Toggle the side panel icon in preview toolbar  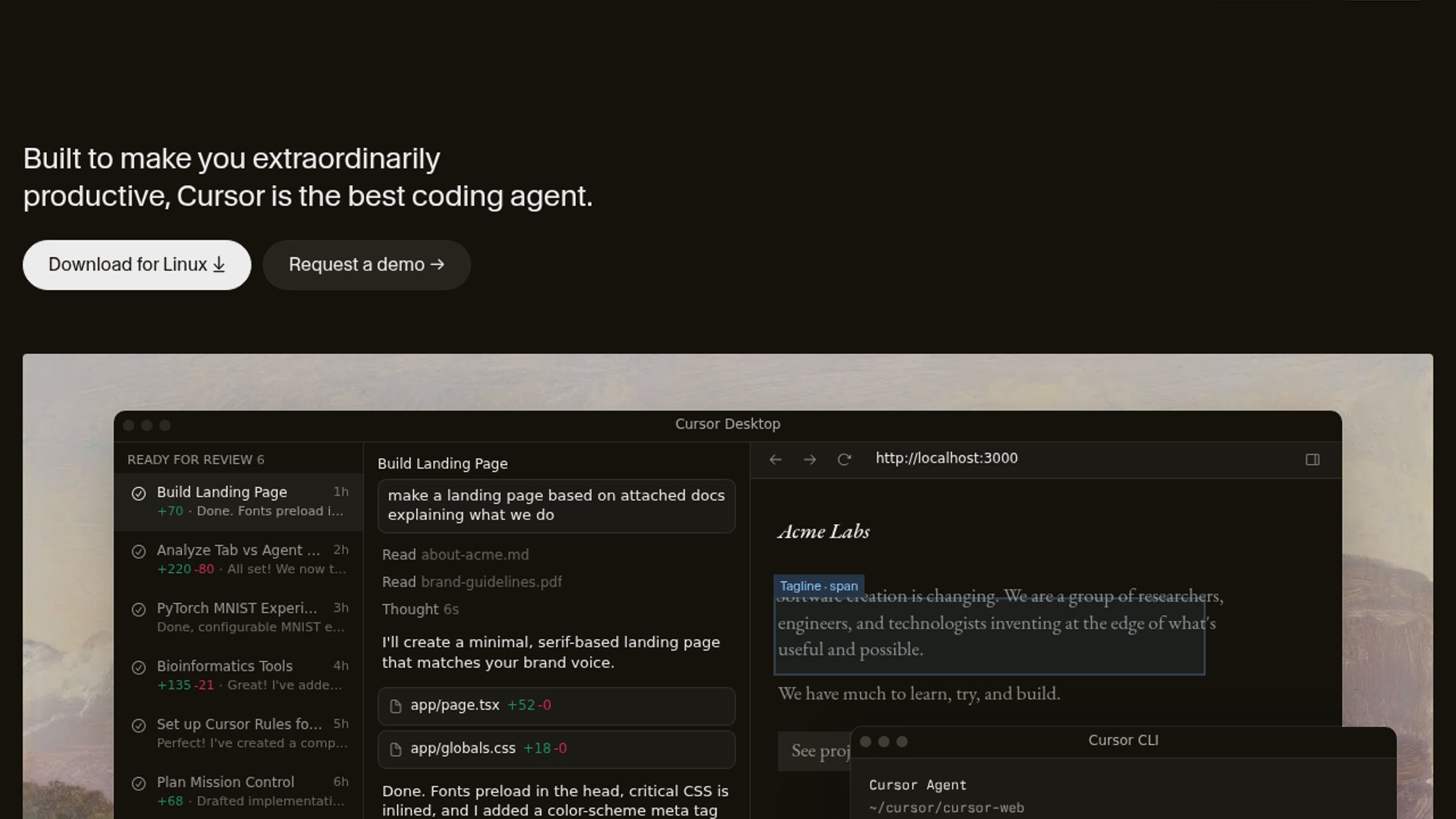tap(1313, 460)
